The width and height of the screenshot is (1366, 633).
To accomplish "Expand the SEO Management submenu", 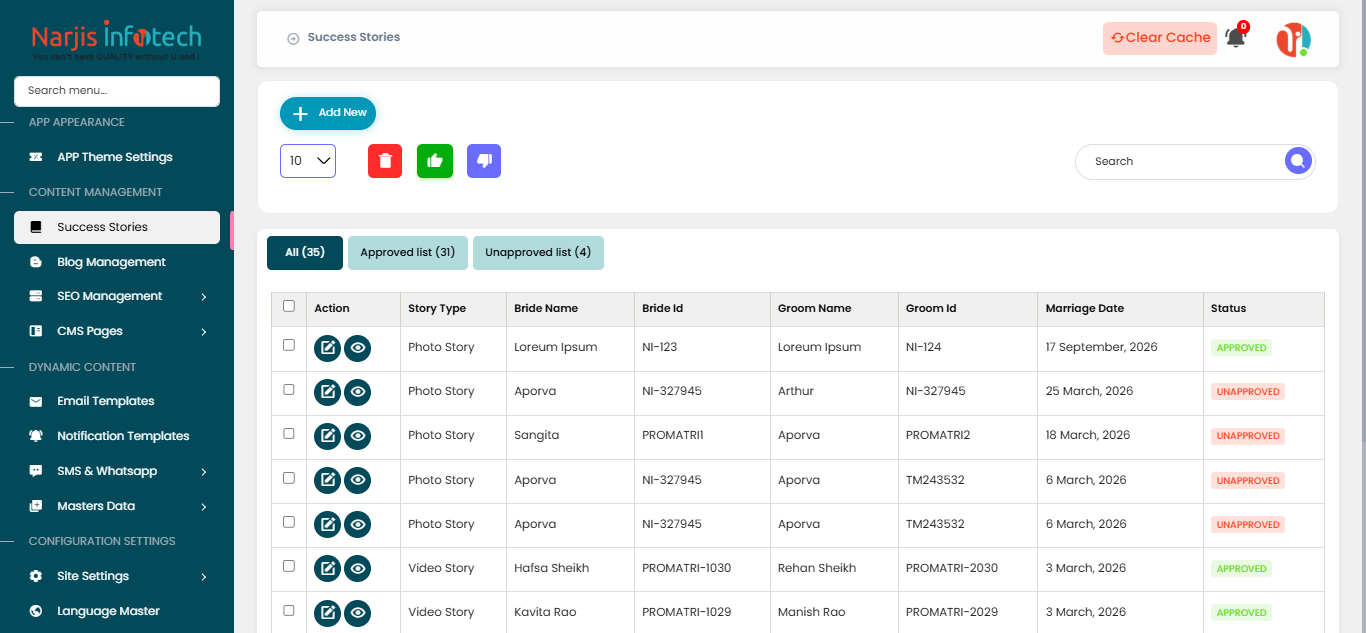I will [117, 296].
